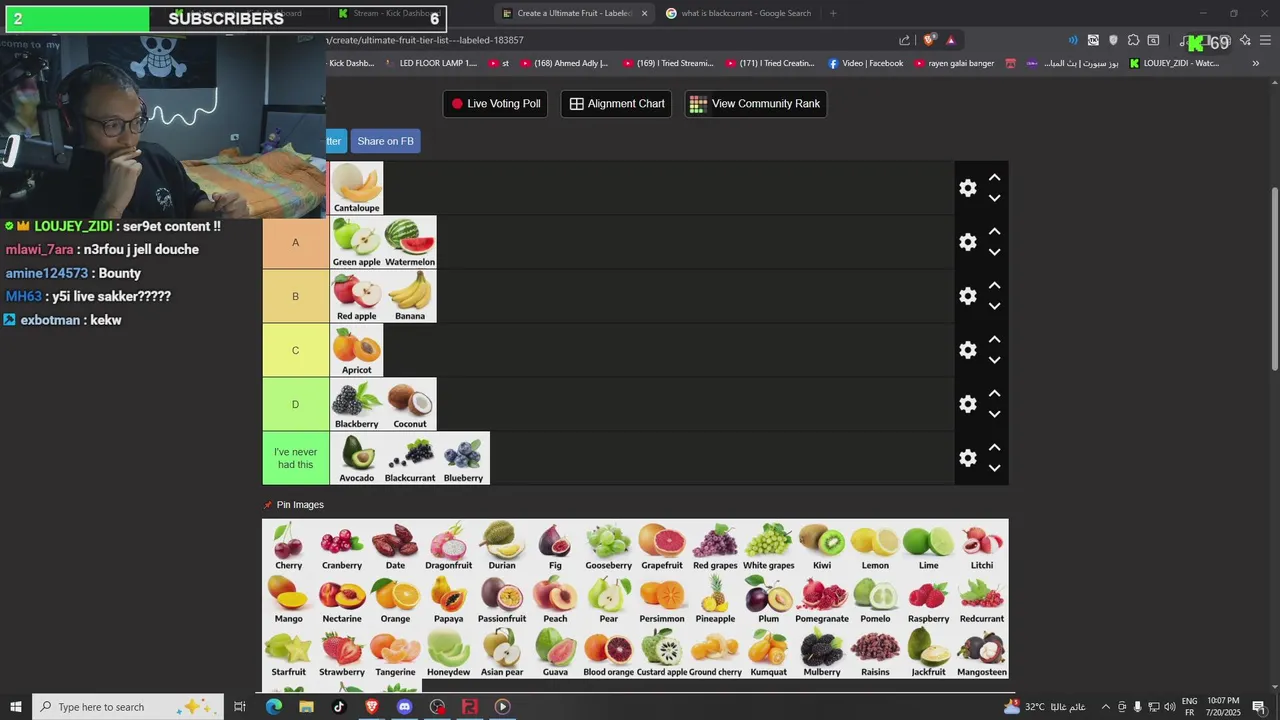Move "I've never had this" row up

(994, 447)
